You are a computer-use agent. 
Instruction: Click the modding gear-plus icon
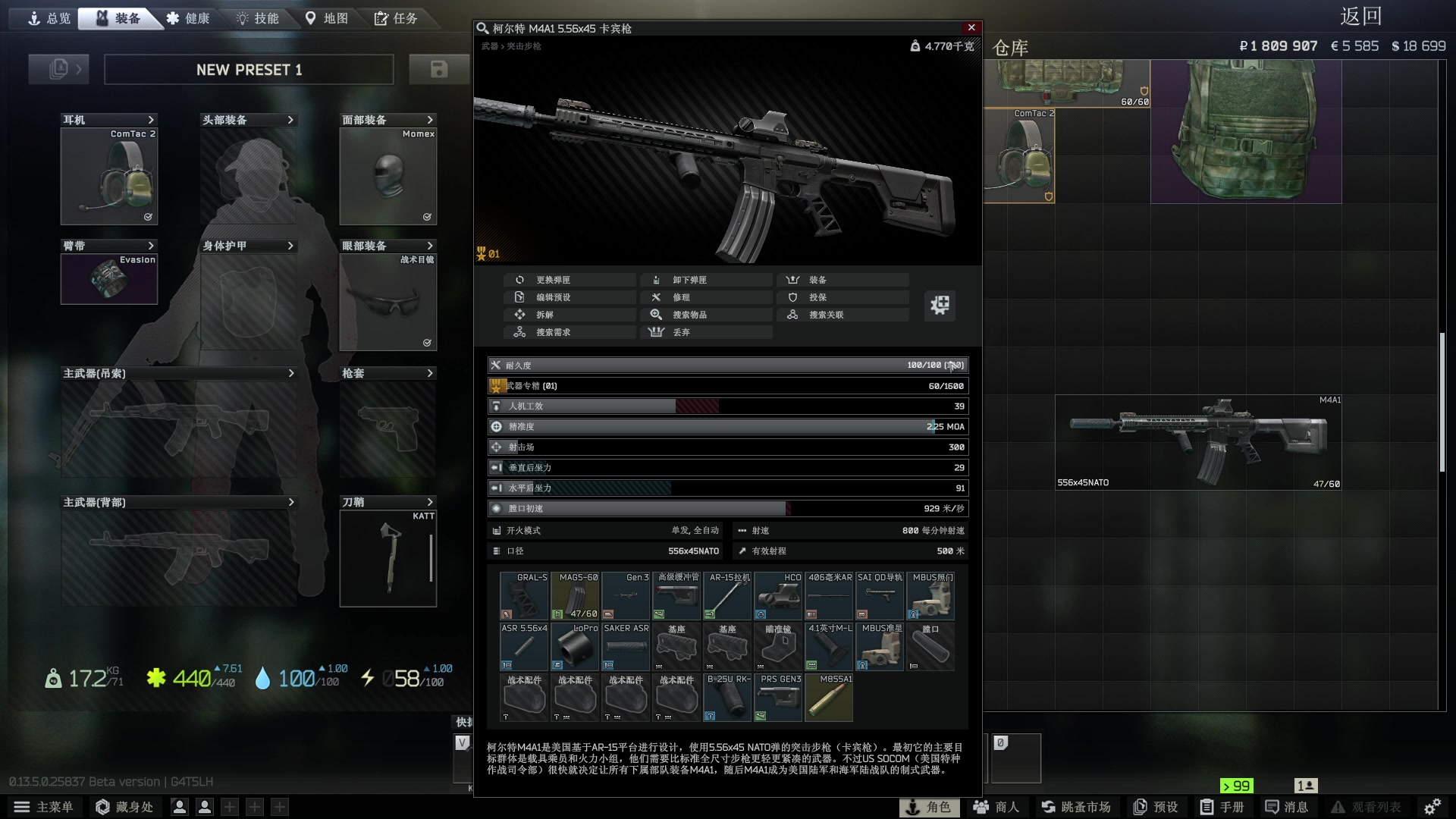940,305
